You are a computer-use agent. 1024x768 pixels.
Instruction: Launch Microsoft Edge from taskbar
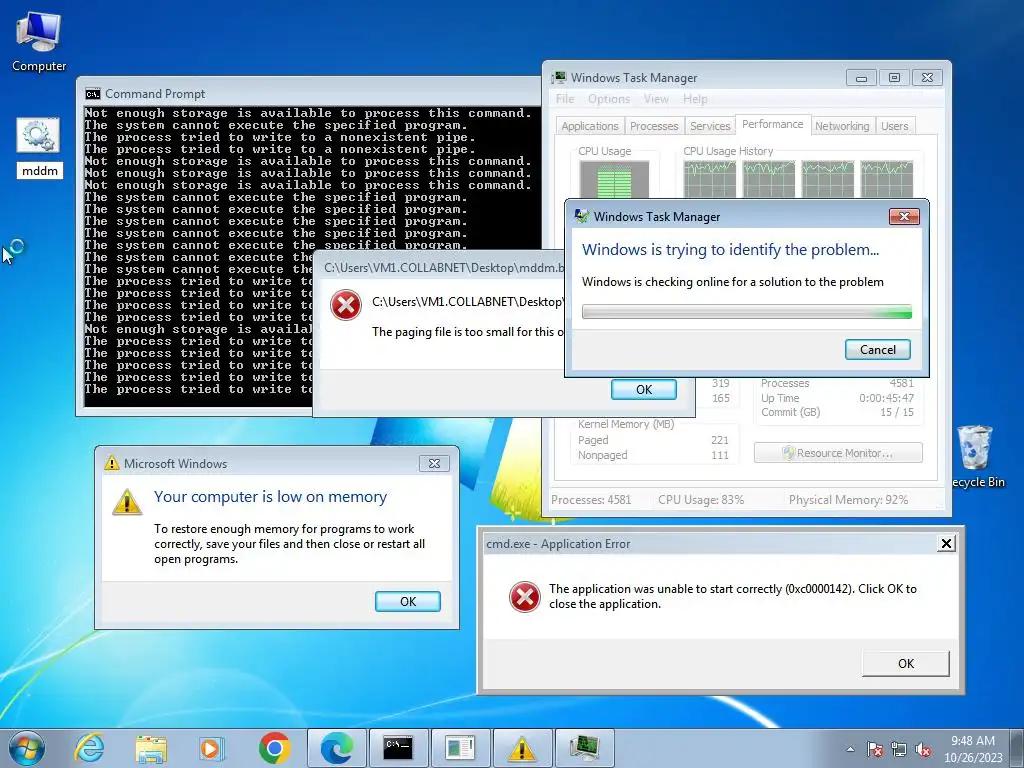pyautogui.click(x=337, y=748)
